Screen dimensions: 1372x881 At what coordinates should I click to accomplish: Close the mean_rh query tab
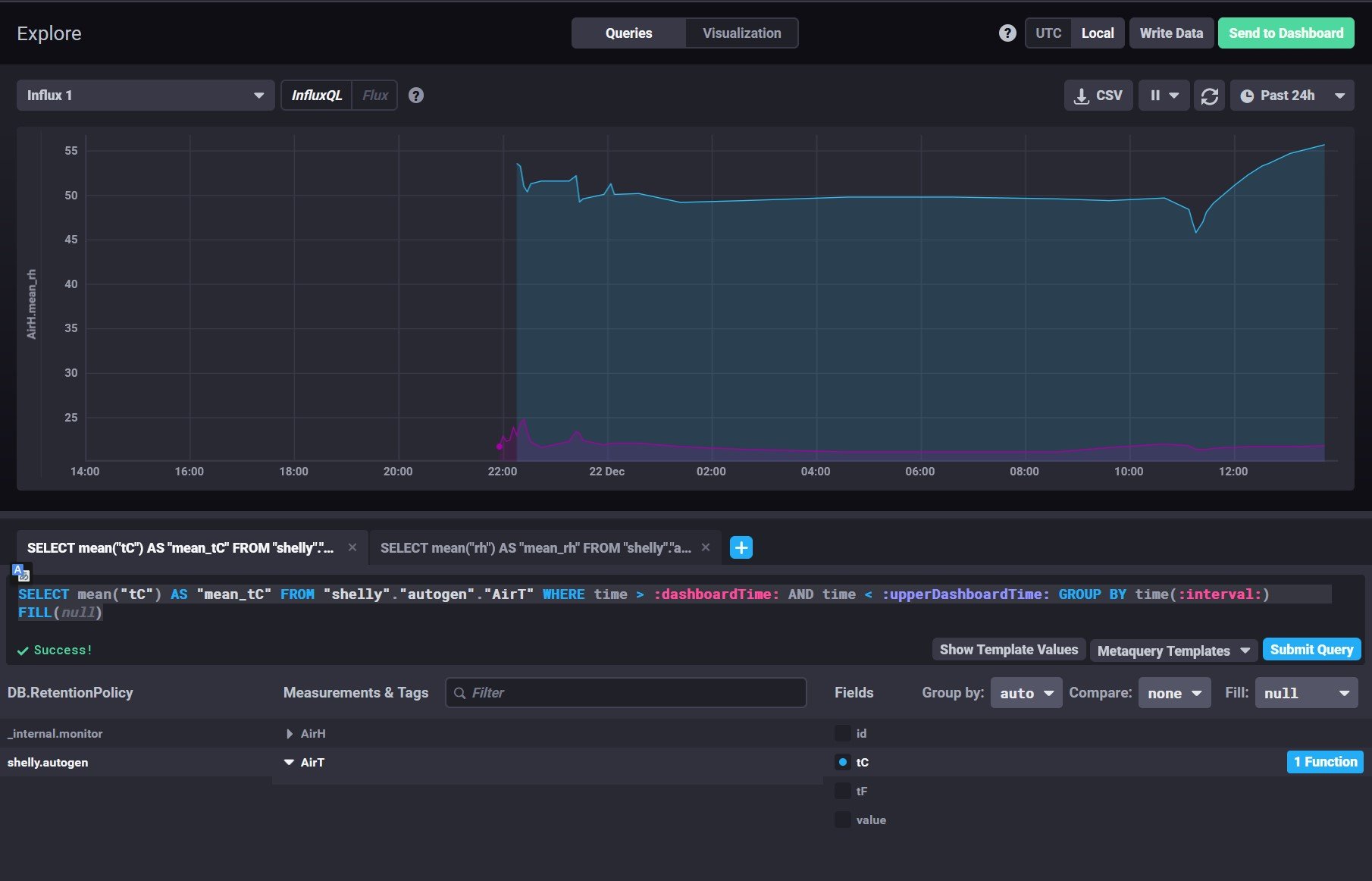(x=706, y=547)
